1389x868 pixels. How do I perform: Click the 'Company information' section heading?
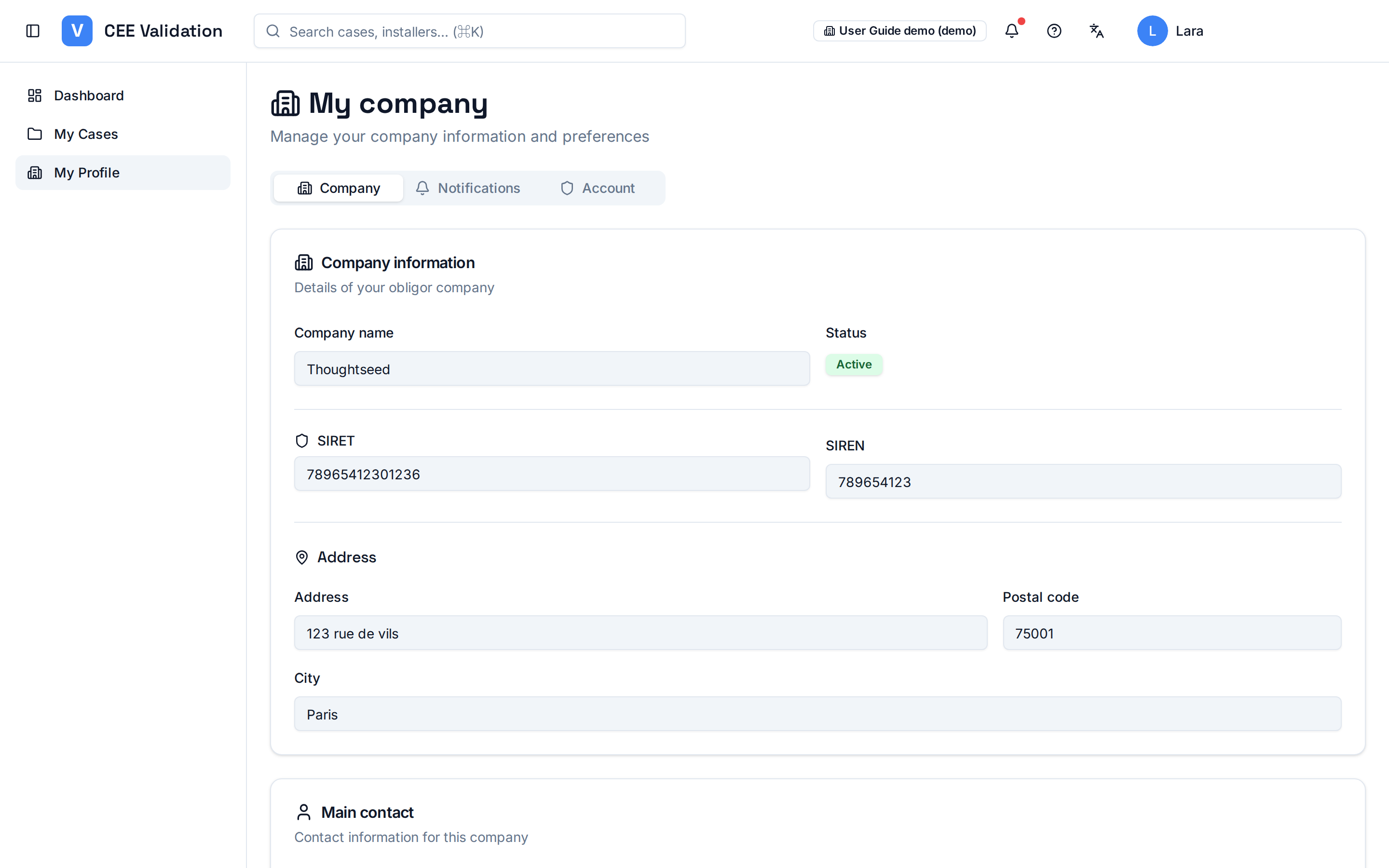coord(398,262)
